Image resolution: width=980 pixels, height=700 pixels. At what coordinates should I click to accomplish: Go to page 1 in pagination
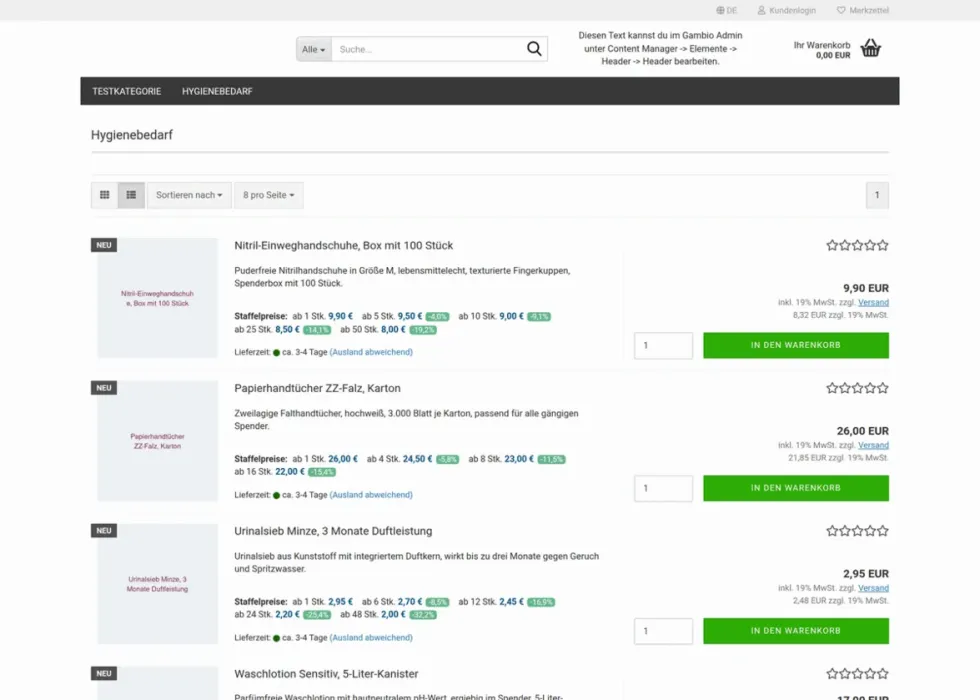tap(877, 195)
